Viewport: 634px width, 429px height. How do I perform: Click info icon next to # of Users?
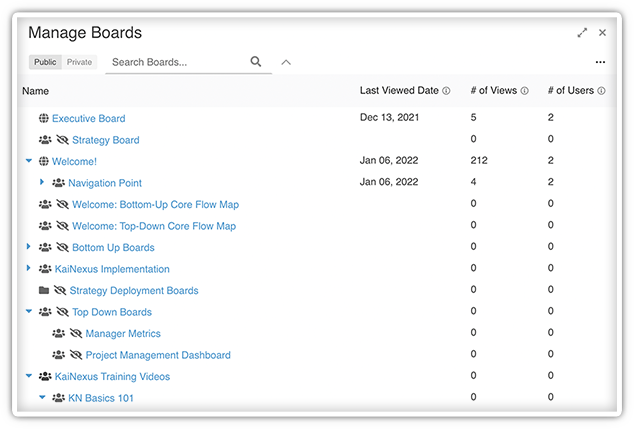point(601,91)
